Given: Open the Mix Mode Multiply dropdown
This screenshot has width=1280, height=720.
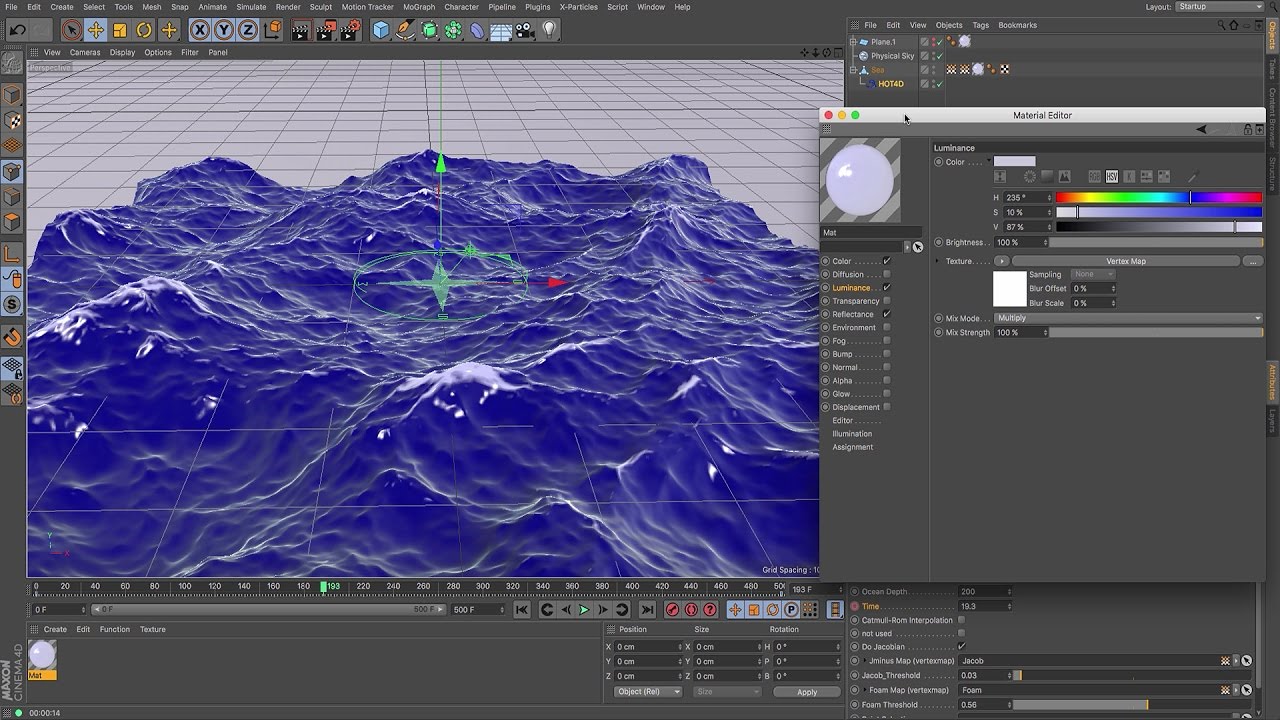Looking at the screenshot, I should 1128,318.
